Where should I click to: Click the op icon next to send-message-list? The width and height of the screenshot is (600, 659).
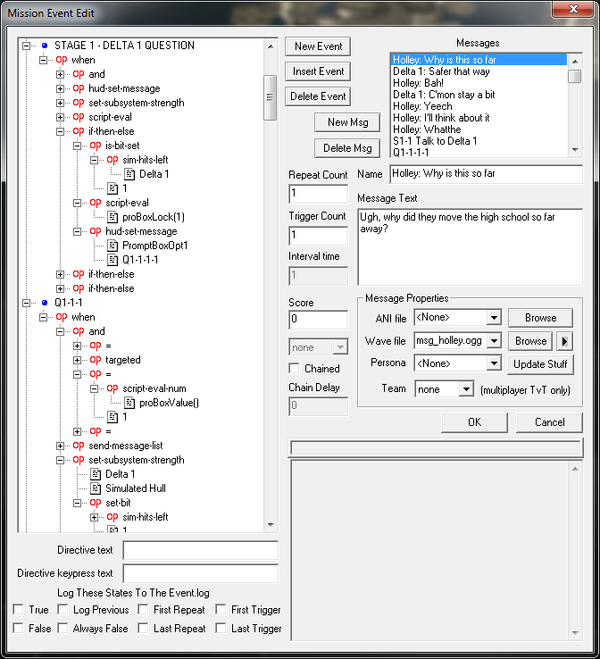click(78, 446)
